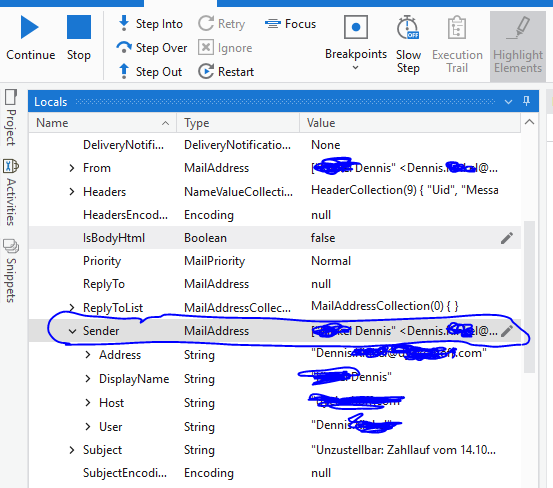553x488 pixels.
Task: Expand the Subject row
Action: 72,450
